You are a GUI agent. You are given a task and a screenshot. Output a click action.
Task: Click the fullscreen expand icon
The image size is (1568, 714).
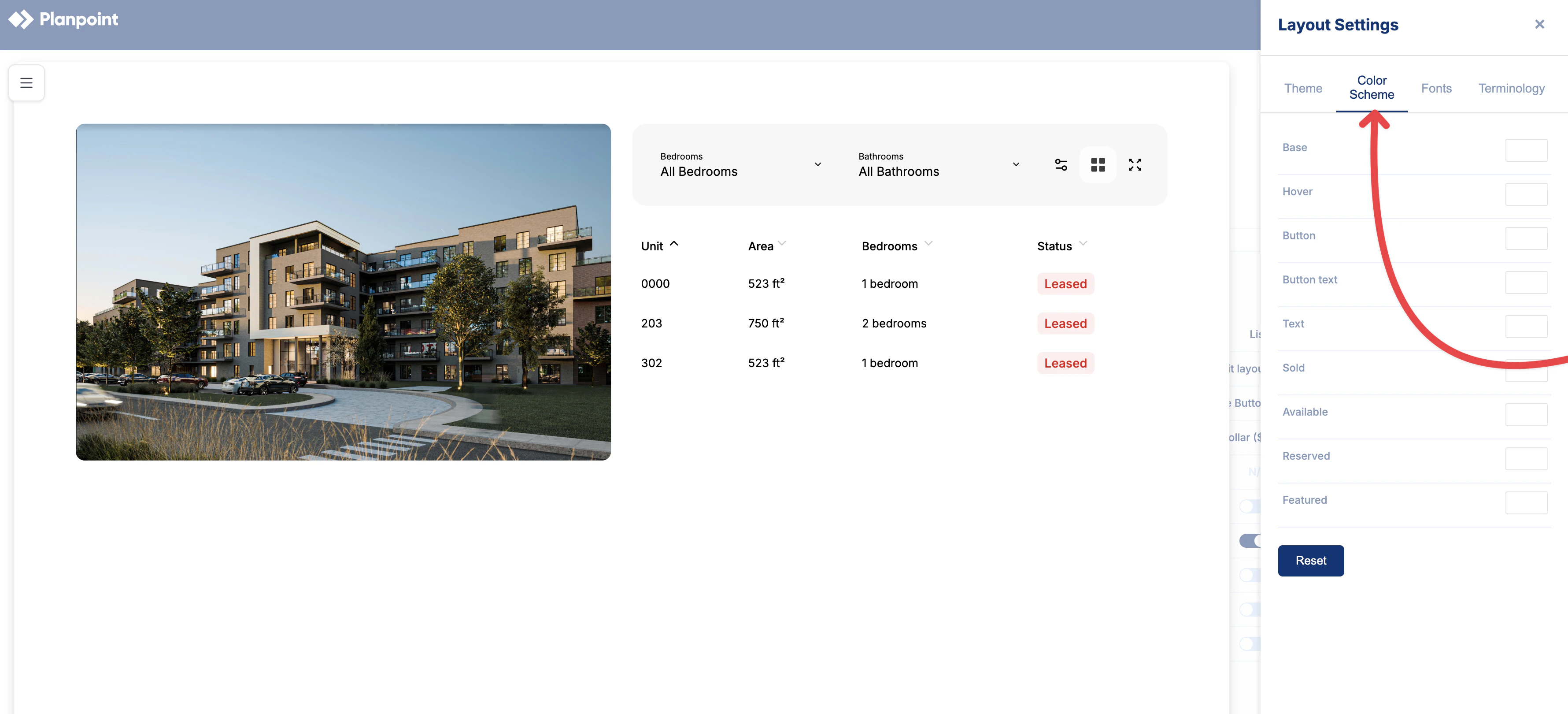[1135, 165]
